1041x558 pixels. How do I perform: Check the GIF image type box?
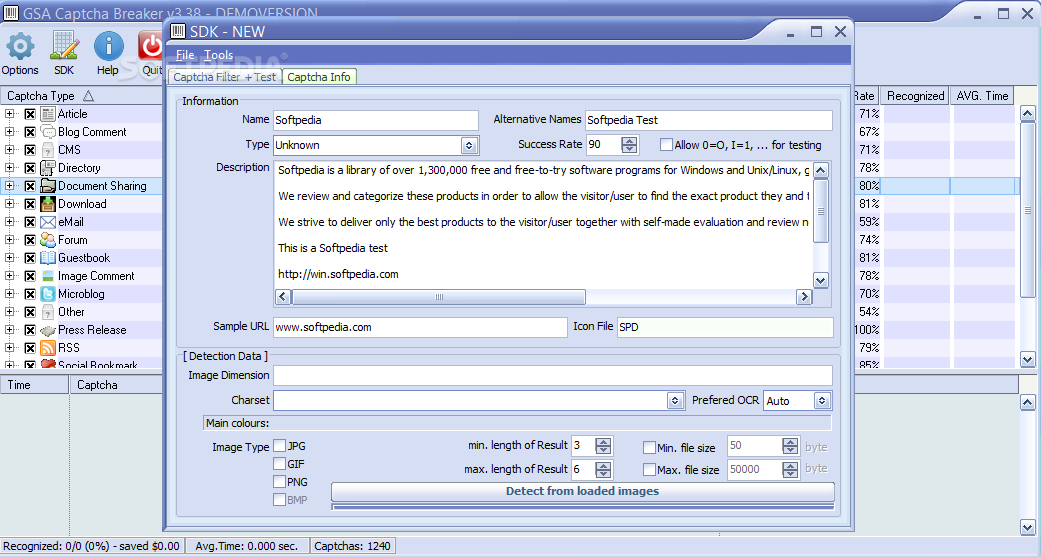point(280,464)
